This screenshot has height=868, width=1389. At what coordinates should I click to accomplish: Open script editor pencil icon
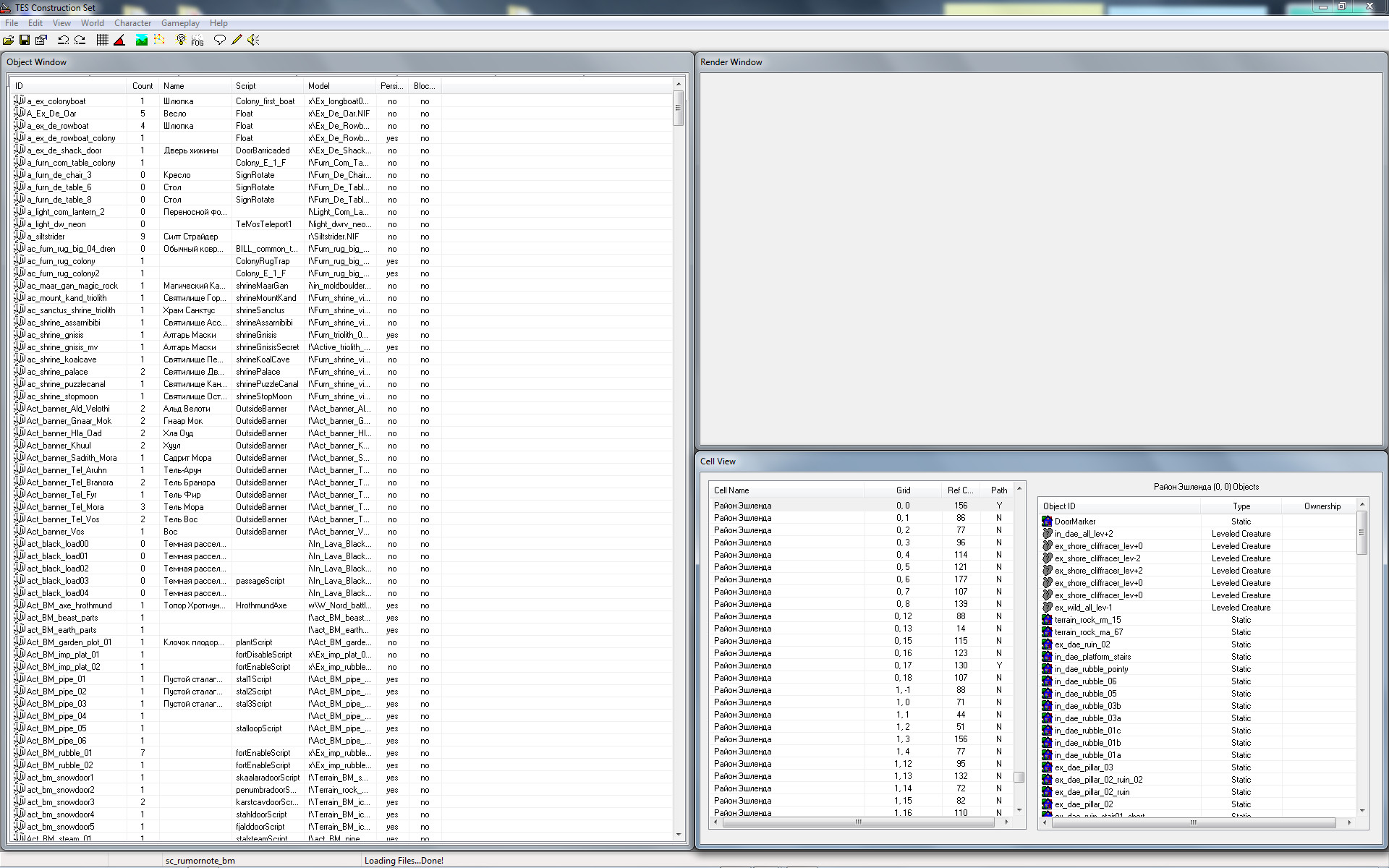tap(237, 41)
